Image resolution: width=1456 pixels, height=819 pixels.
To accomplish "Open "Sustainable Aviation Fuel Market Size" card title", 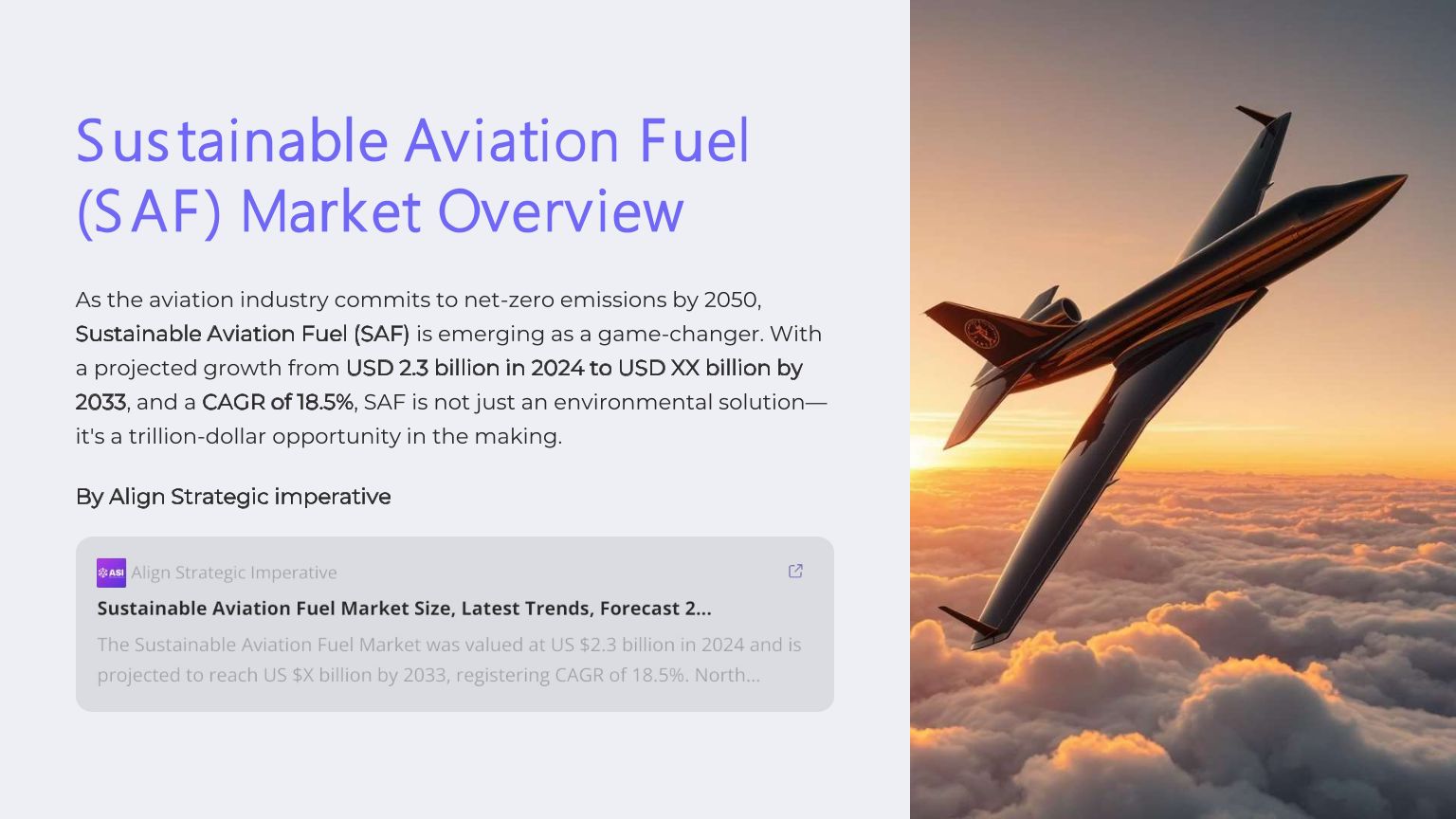I will (x=404, y=609).
